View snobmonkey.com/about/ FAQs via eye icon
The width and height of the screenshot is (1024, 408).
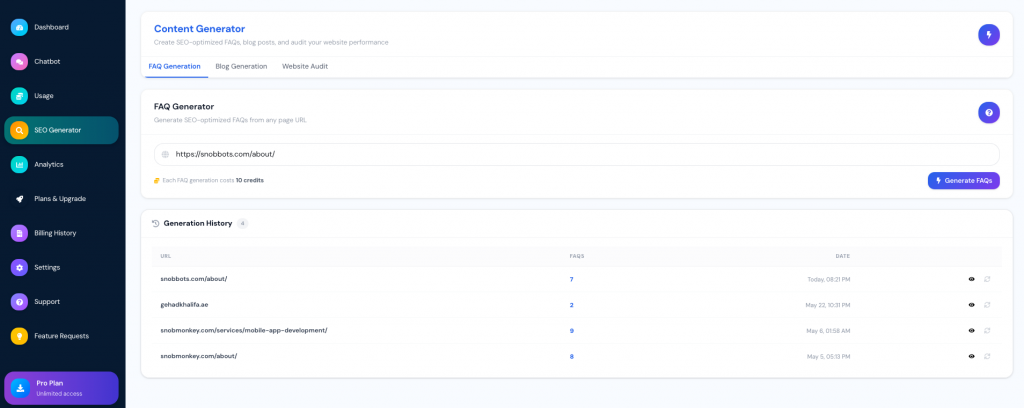pyautogui.click(x=972, y=356)
